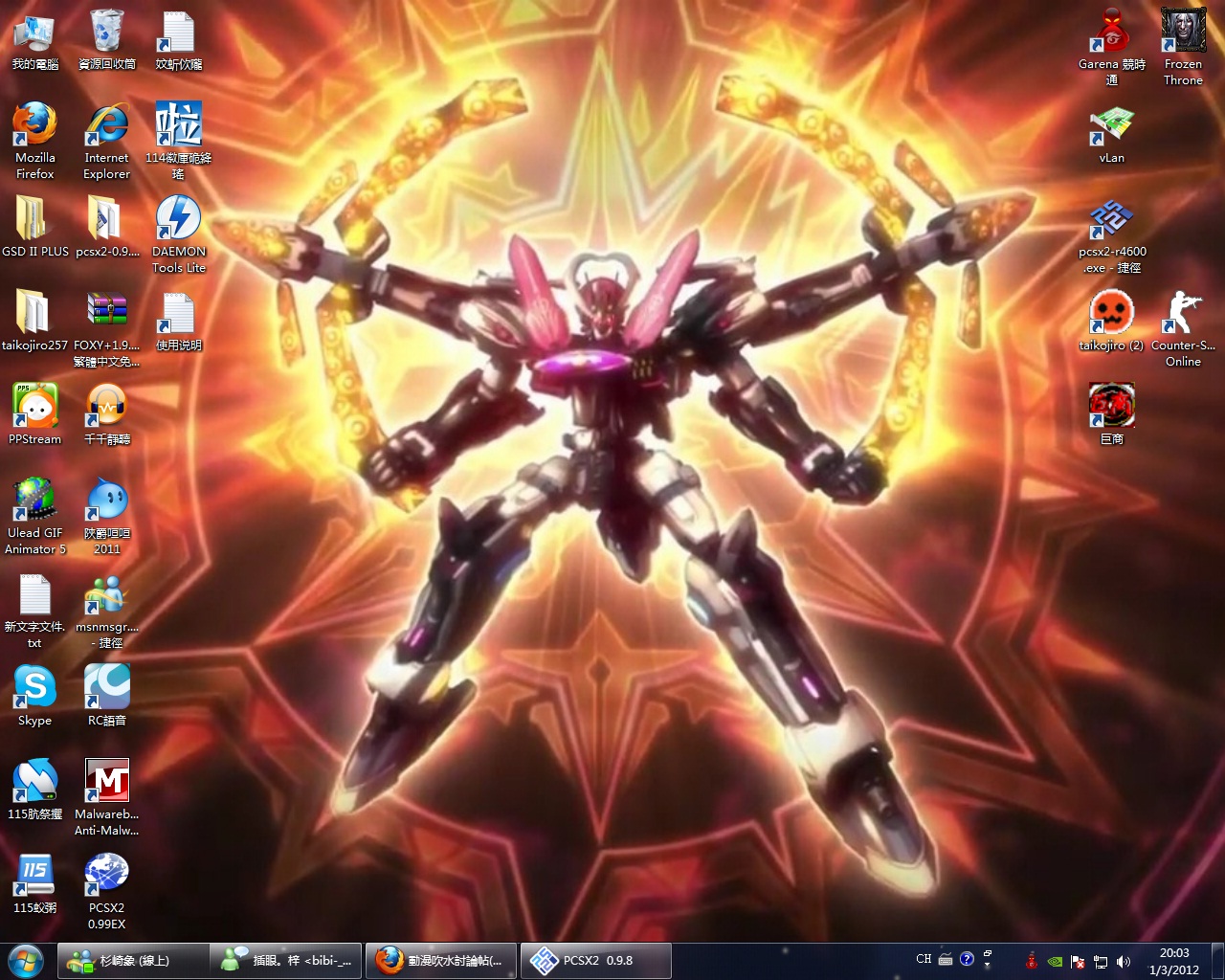Launch the RC語音 shortcut
This screenshot has height=980, width=1225.
[107, 696]
